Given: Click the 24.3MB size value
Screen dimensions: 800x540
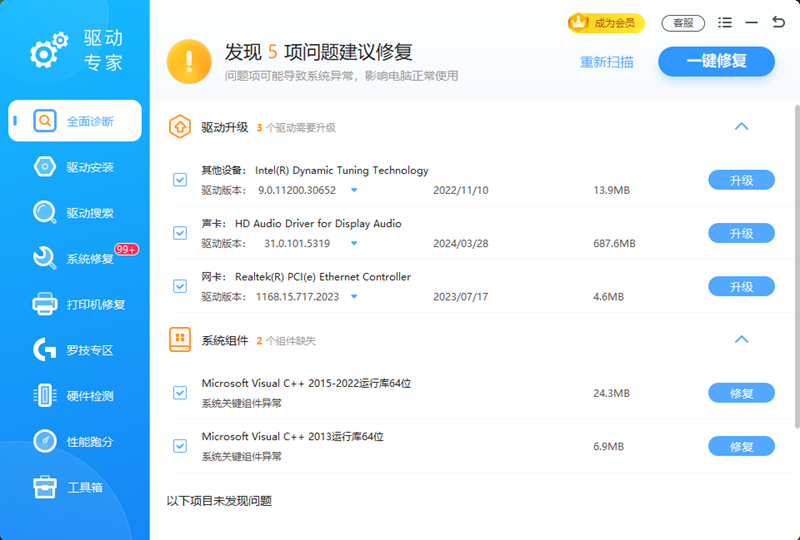Looking at the screenshot, I should (x=611, y=393).
